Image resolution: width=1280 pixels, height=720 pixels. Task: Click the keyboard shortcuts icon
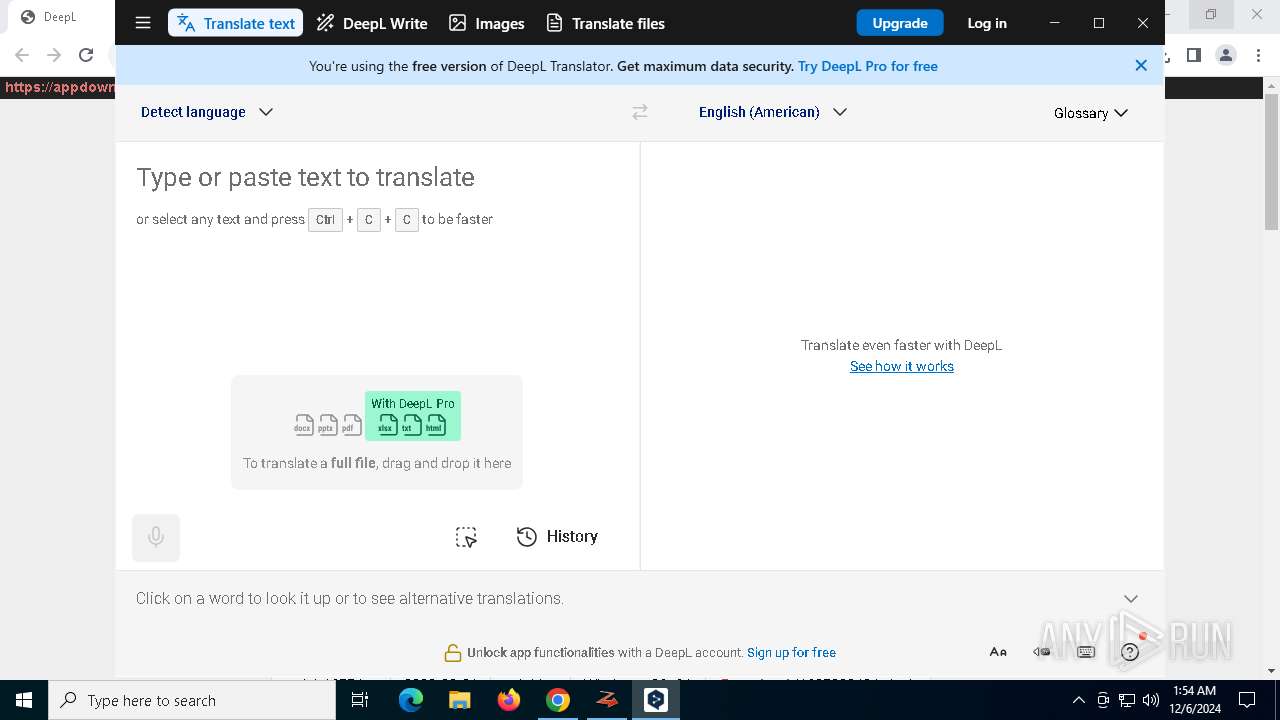pos(1086,652)
